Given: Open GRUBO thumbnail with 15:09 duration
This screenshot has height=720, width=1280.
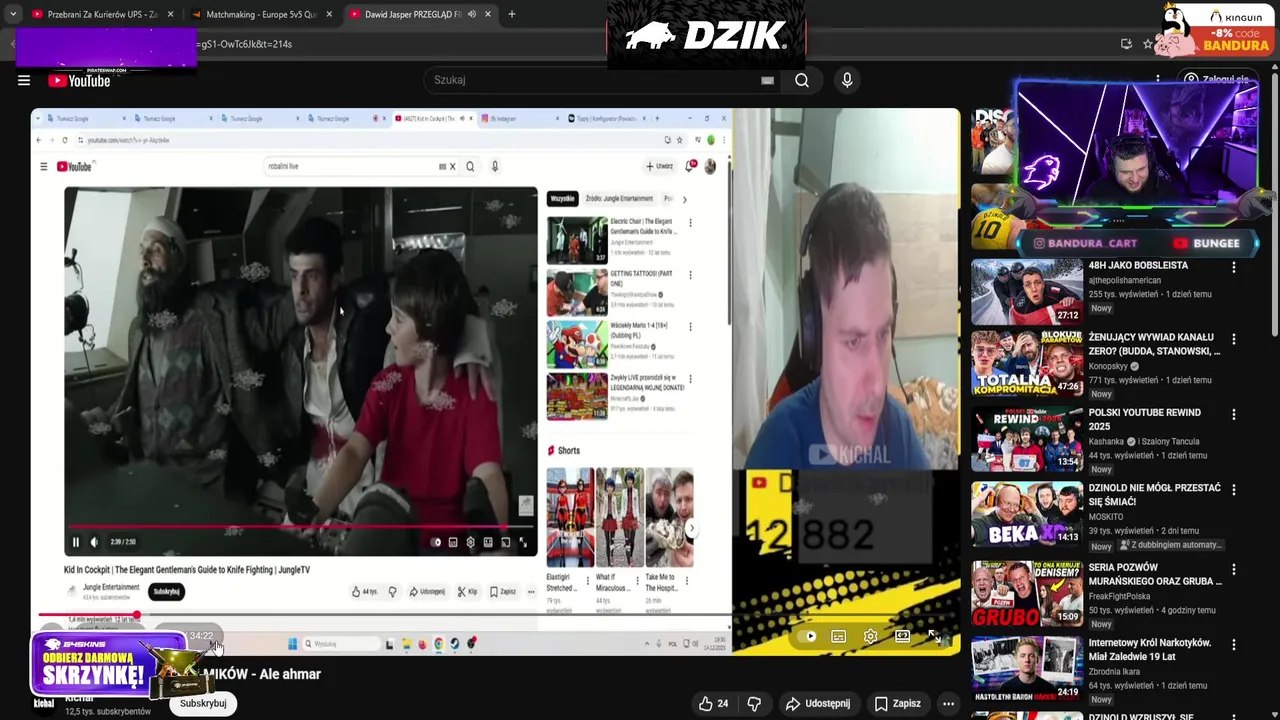Looking at the screenshot, I should (x=1027, y=594).
